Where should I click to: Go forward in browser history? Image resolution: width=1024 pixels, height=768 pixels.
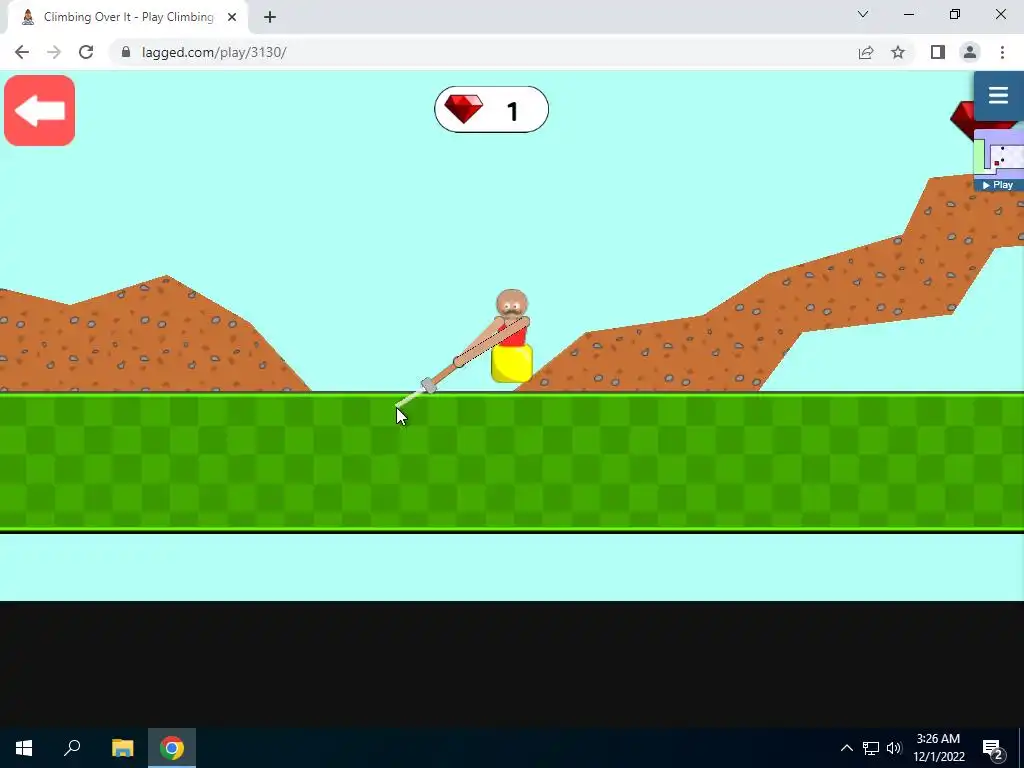[x=54, y=52]
